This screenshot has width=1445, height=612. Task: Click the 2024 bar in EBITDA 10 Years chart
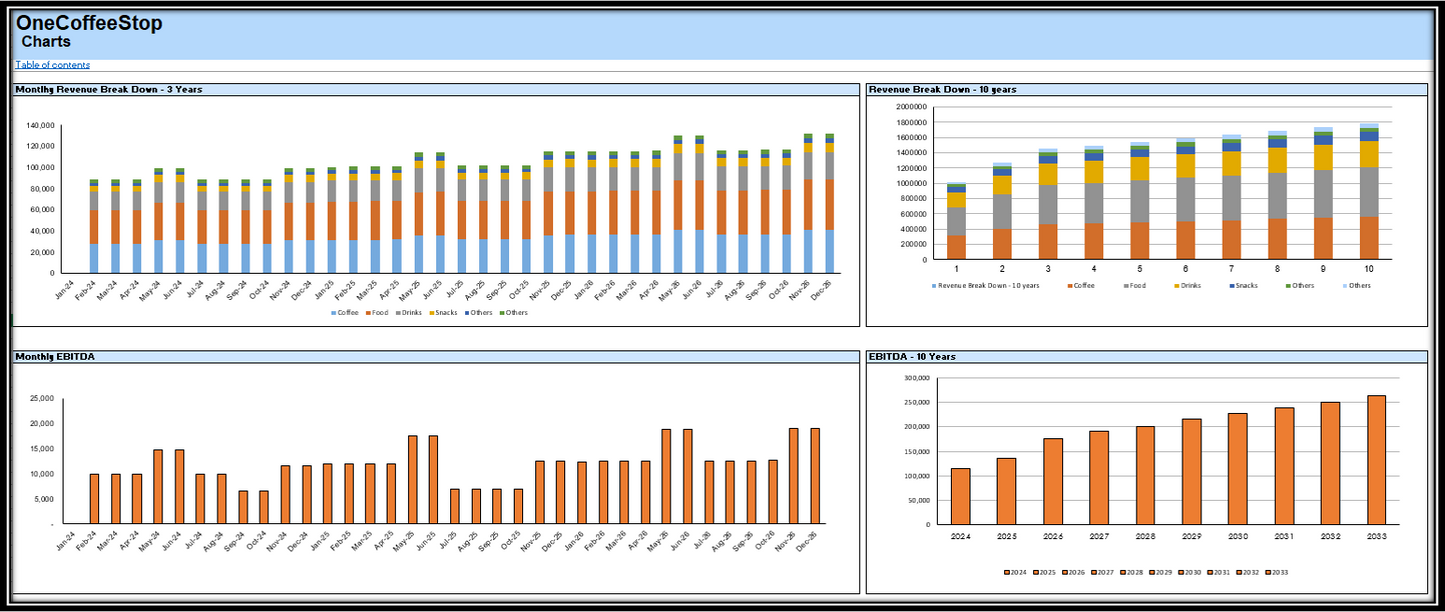coord(960,496)
